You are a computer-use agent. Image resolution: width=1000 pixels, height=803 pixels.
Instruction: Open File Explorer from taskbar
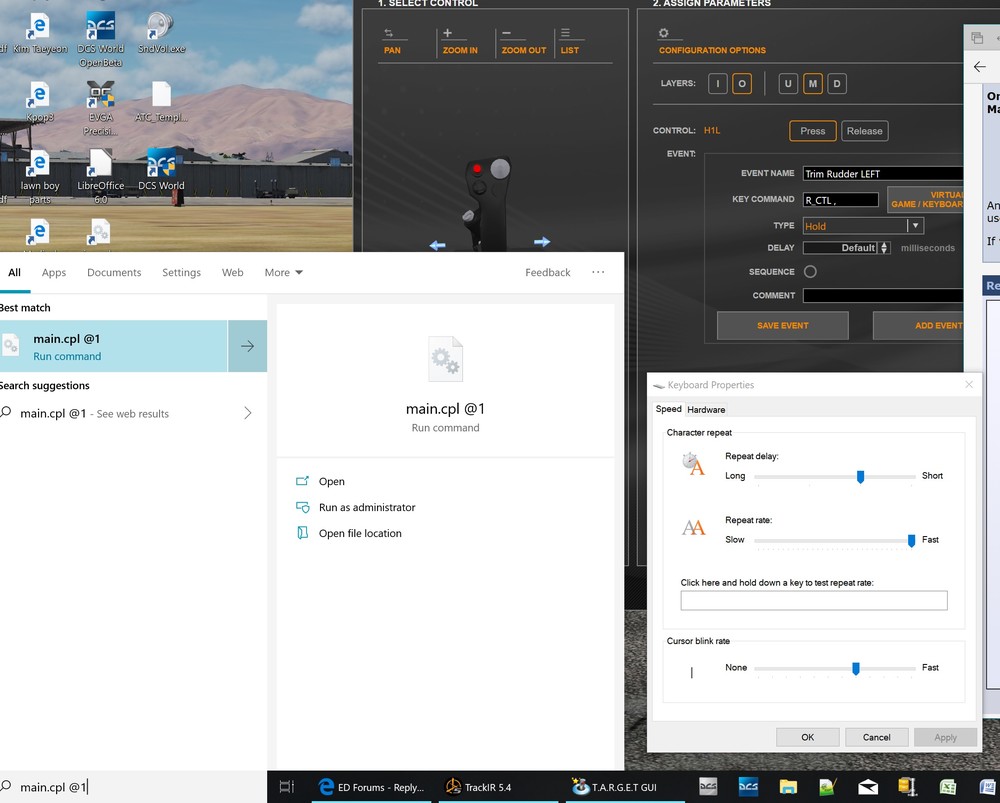788,787
